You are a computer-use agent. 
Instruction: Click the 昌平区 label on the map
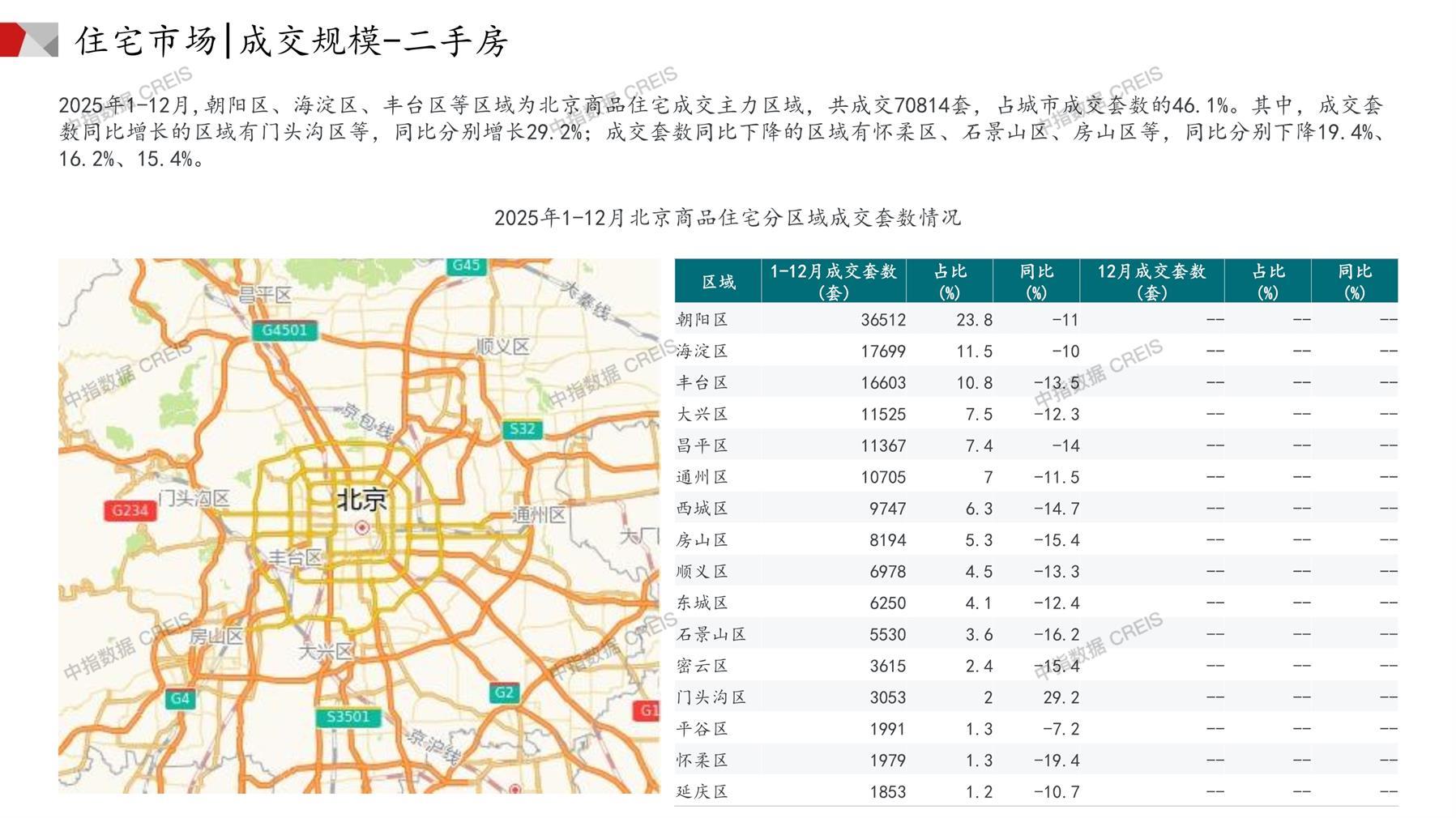point(265,295)
